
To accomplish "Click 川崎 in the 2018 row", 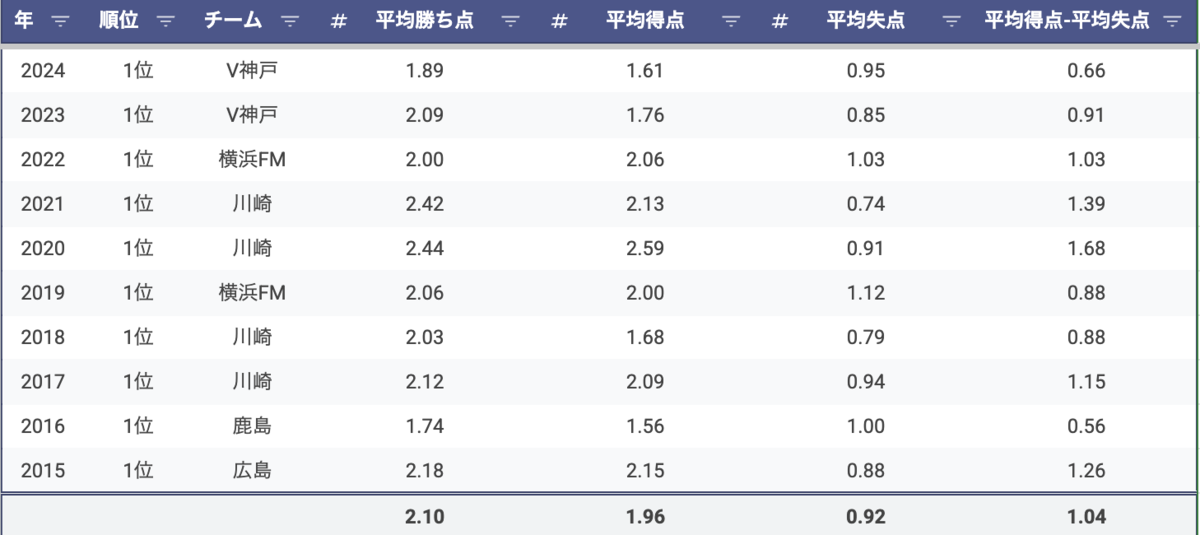I will click(x=252, y=337).
